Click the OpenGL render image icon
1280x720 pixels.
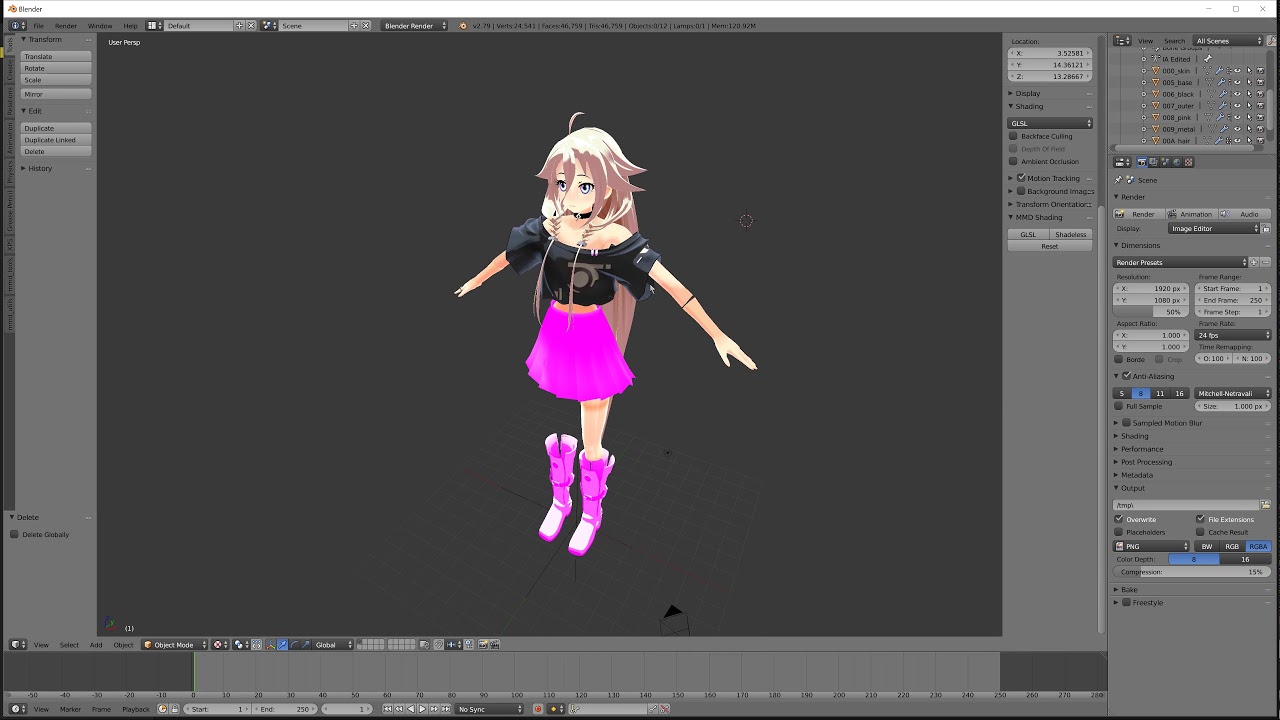[483, 645]
